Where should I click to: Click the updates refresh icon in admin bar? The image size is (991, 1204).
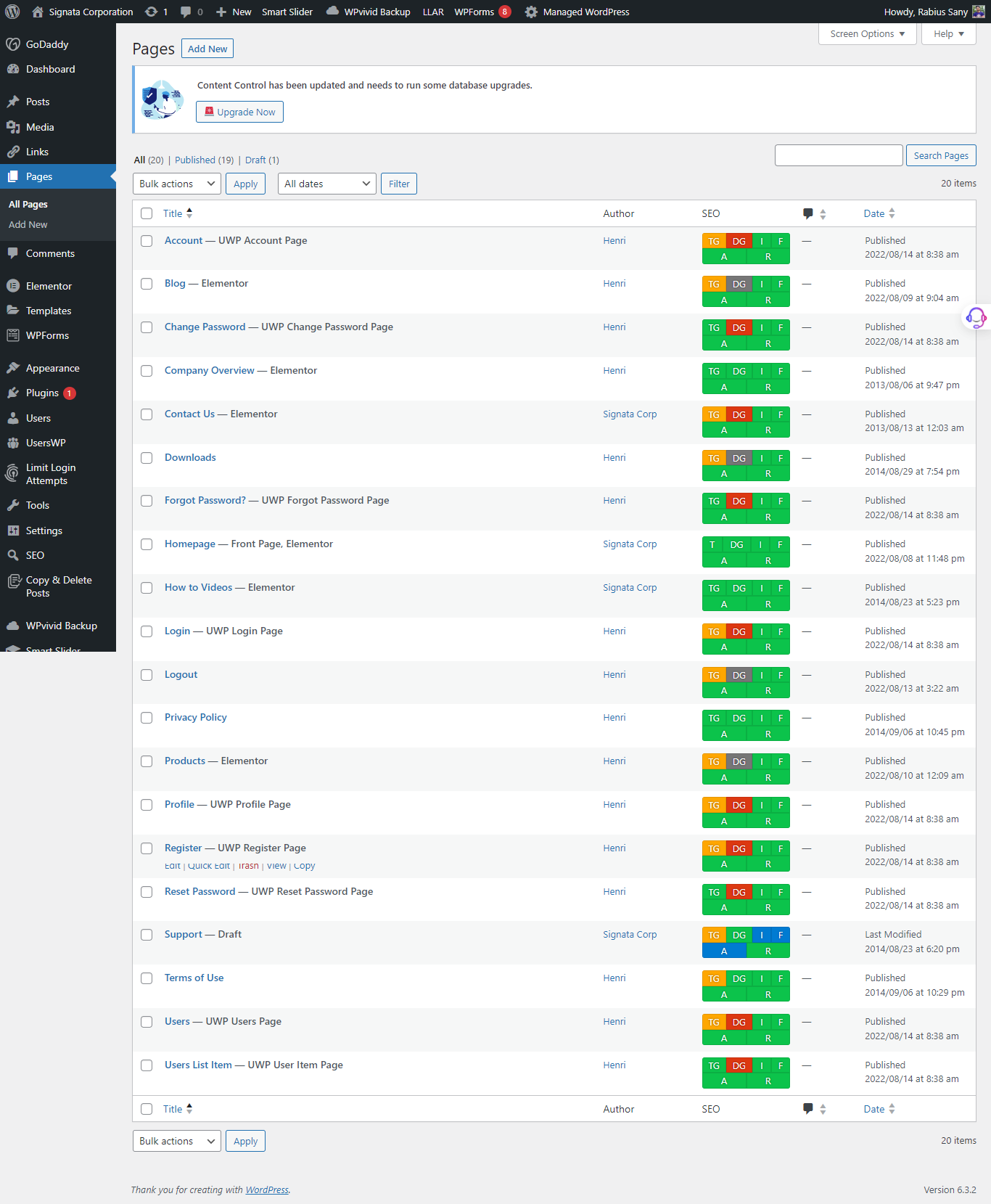[151, 12]
